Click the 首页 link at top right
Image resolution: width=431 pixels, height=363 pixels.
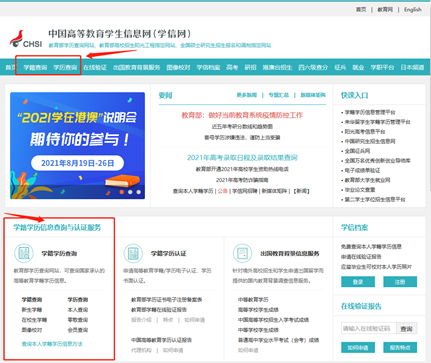[x=361, y=10]
